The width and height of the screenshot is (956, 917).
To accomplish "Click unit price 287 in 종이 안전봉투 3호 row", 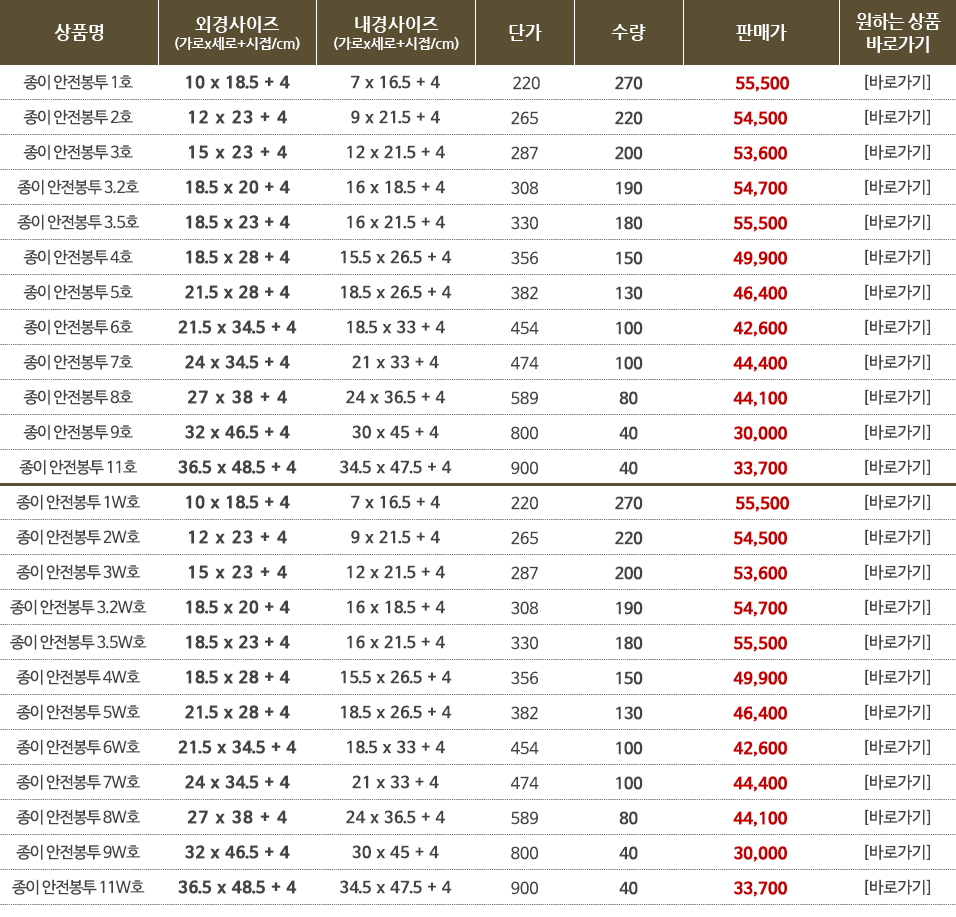I will (x=524, y=153).
